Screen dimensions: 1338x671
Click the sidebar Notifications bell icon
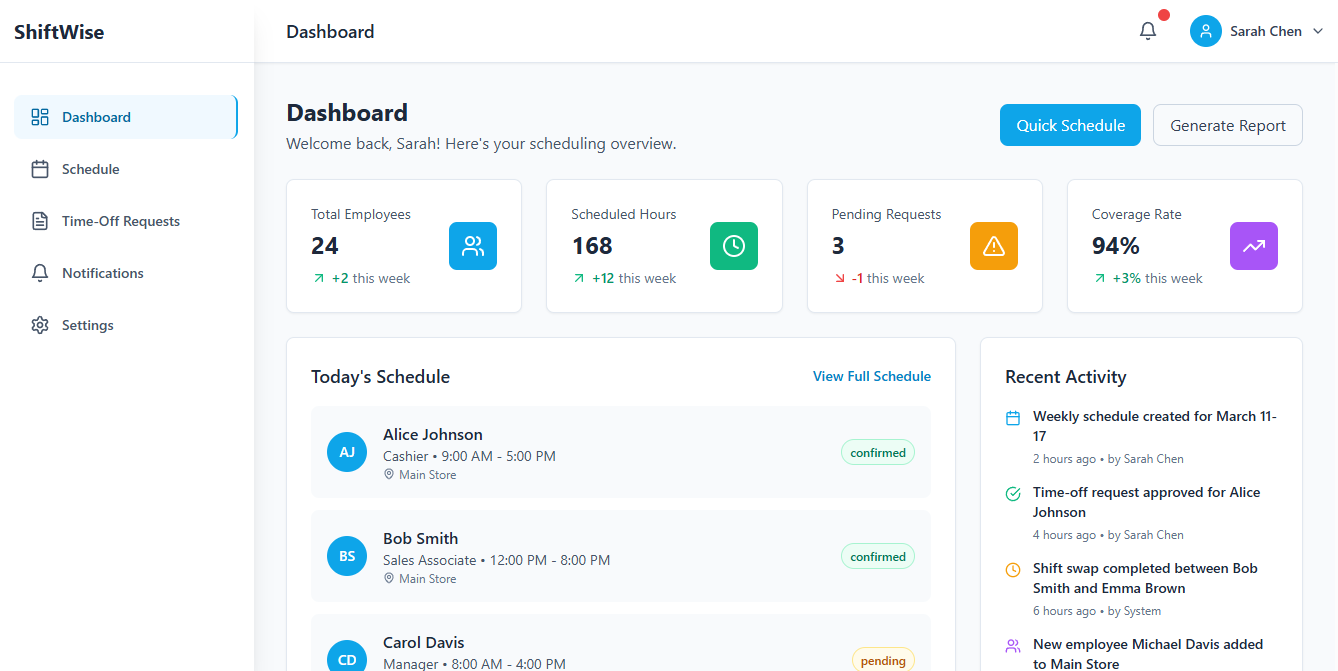point(40,273)
